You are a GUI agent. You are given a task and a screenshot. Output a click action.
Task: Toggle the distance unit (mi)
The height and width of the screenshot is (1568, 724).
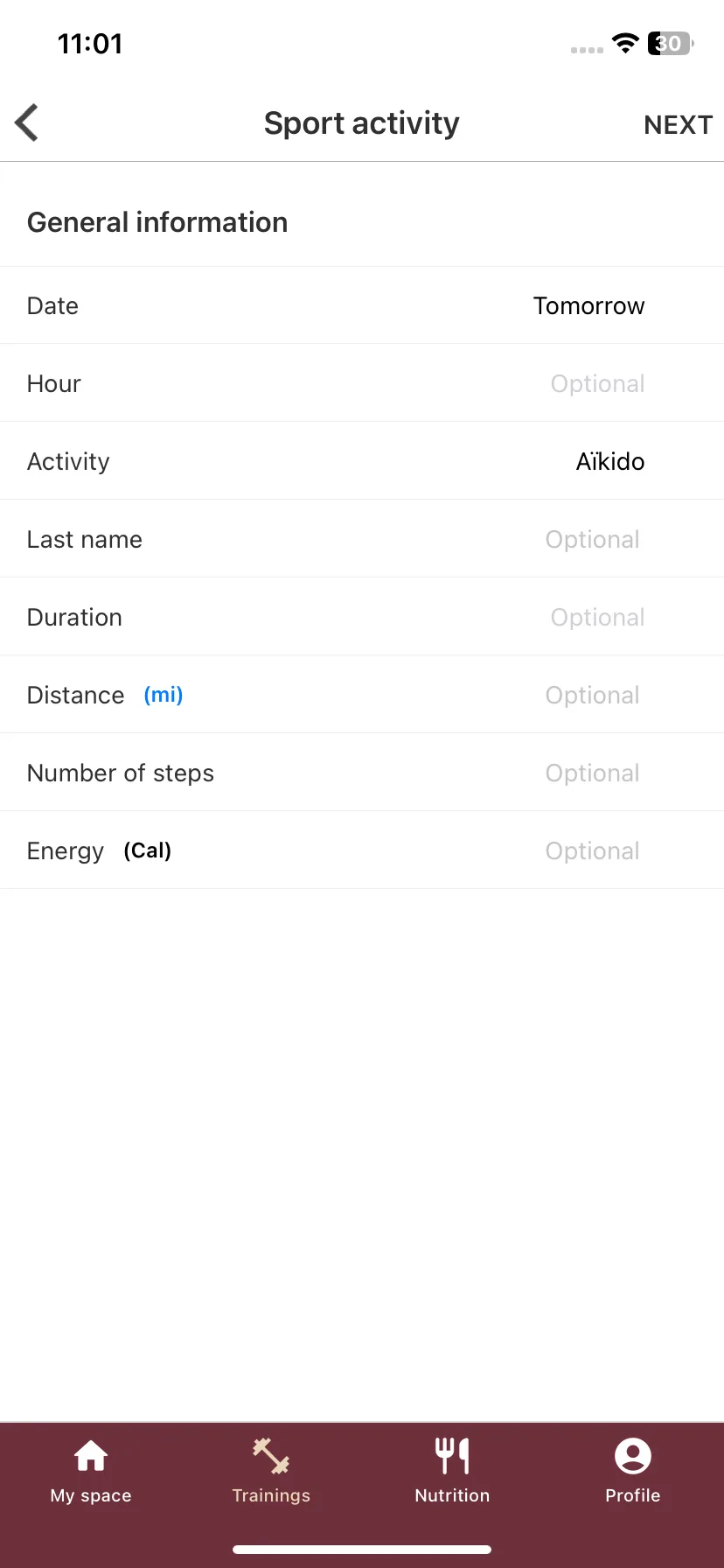point(164,695)
